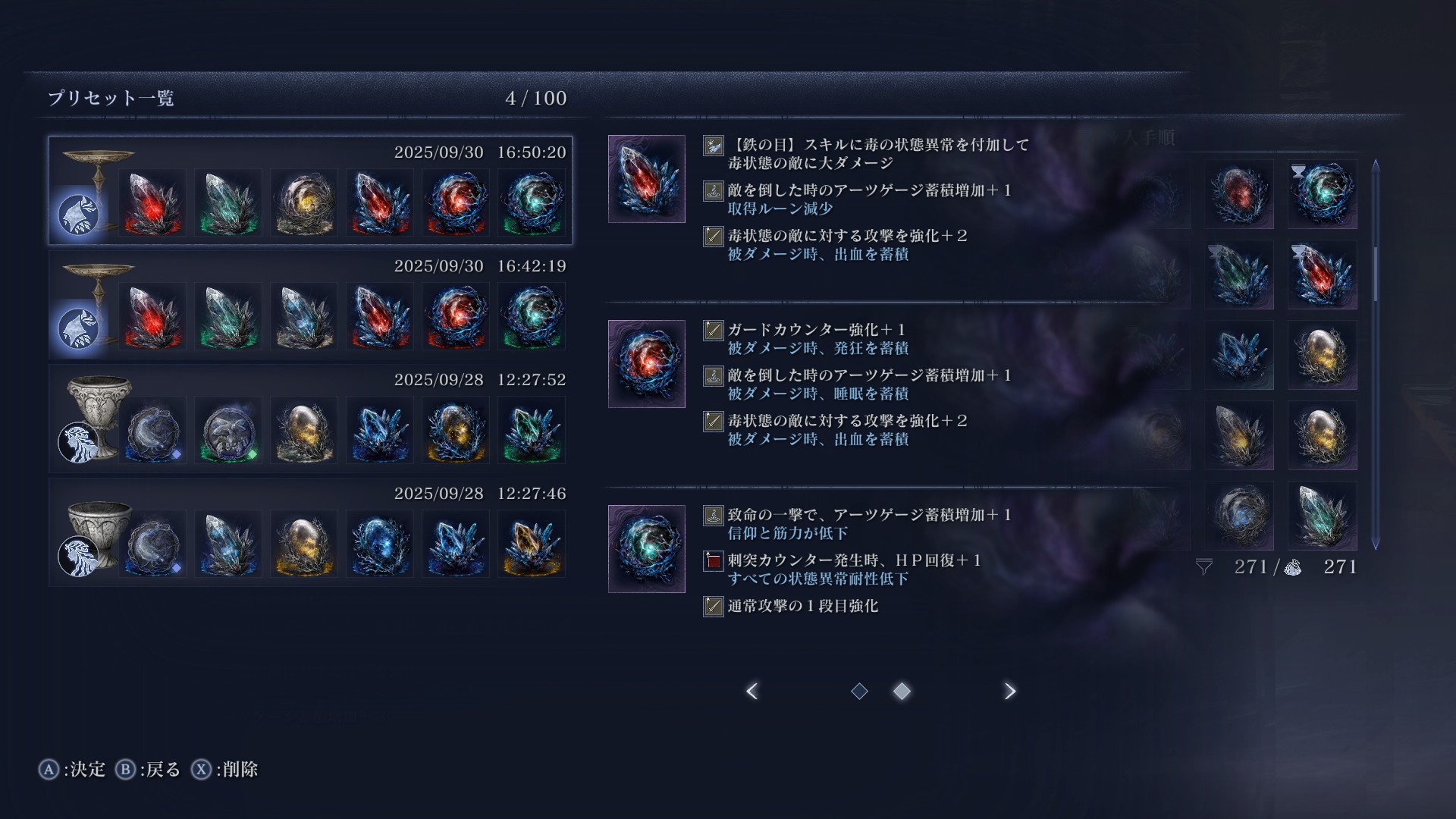Screen dimensions: 1456x819
Task: Go to previous page with left arrow
Action: click(752, 691)
